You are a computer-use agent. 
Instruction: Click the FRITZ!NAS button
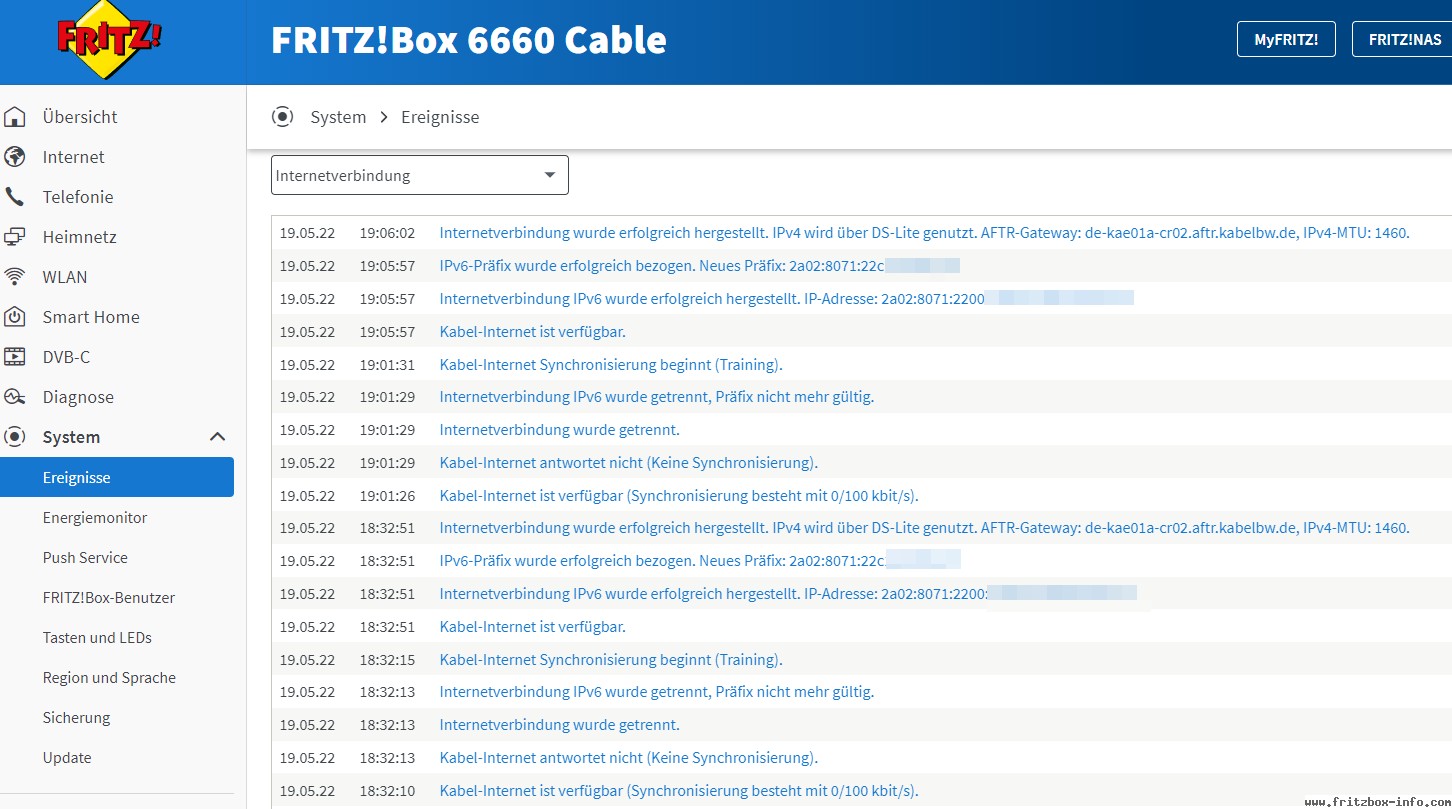click(x=1402, y=40)
